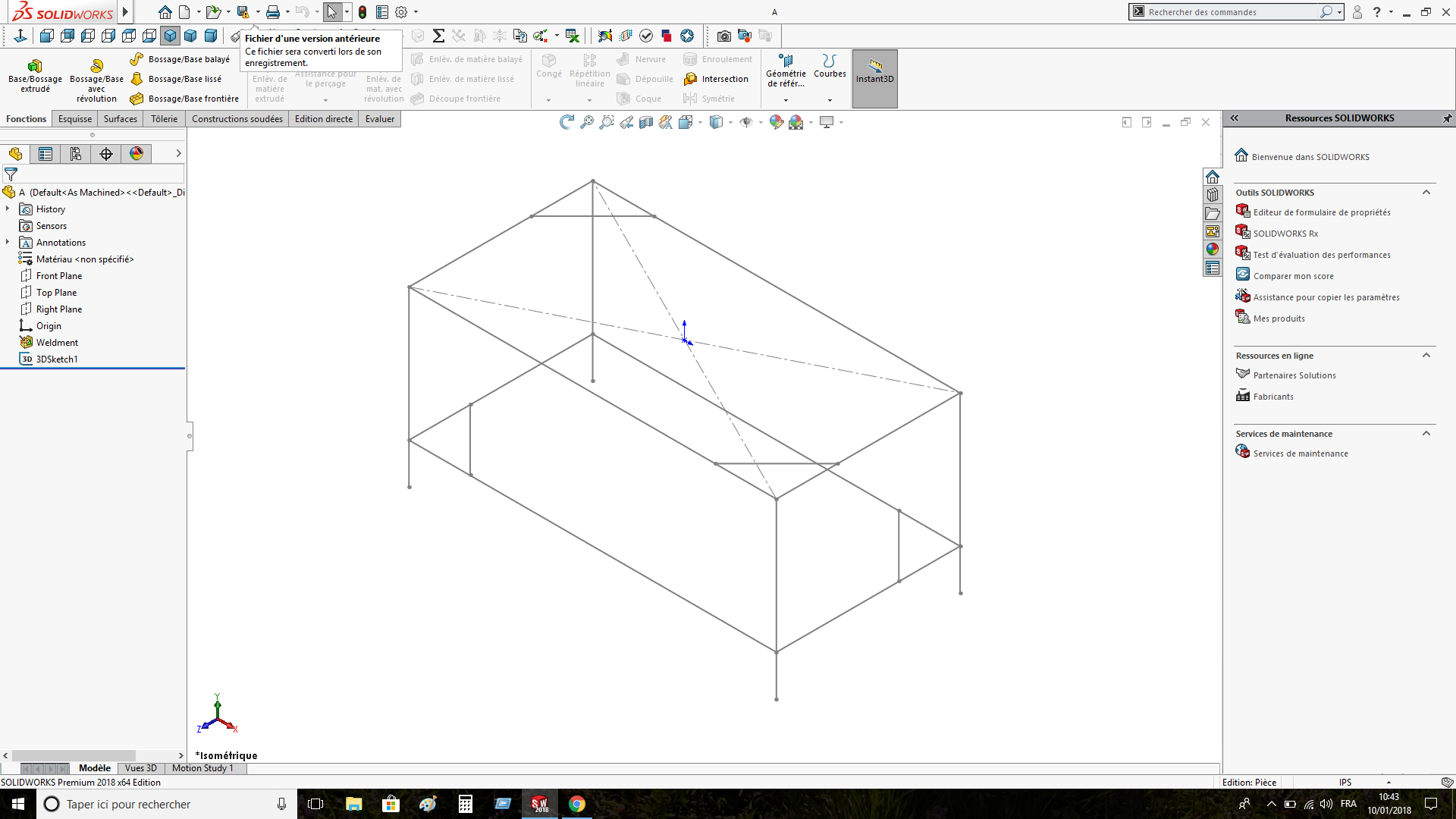This screenshot has width=1456, height=819.
Task: Open the Partenaires Solutions link
Action: [x=1294, y=375]
